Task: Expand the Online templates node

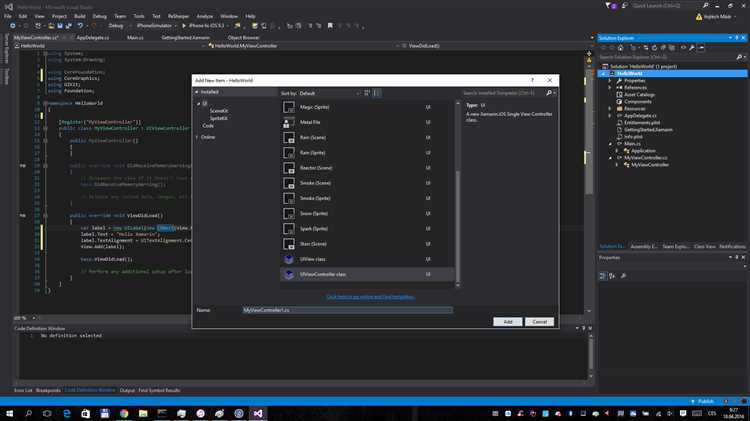Action: [198, 137]
